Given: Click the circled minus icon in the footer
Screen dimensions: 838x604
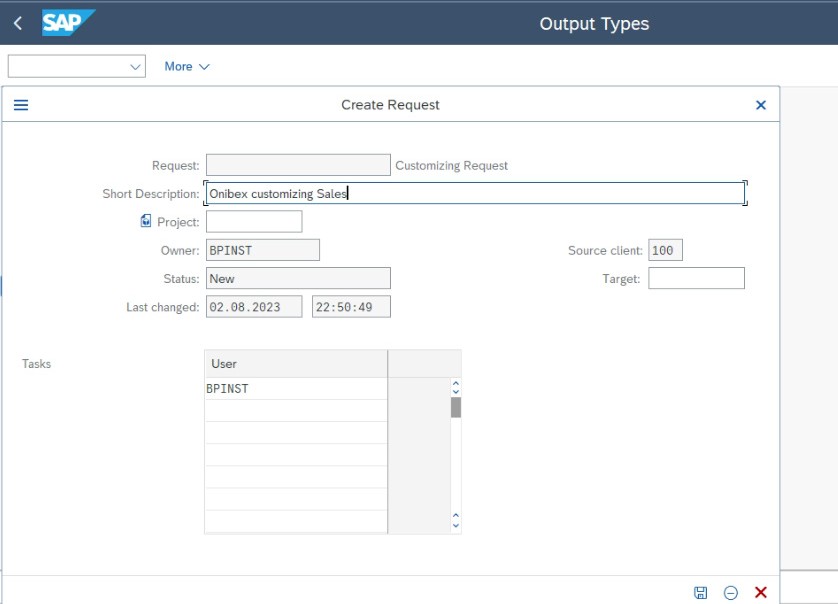Looking at the screenshot, I should pos(731,592).
